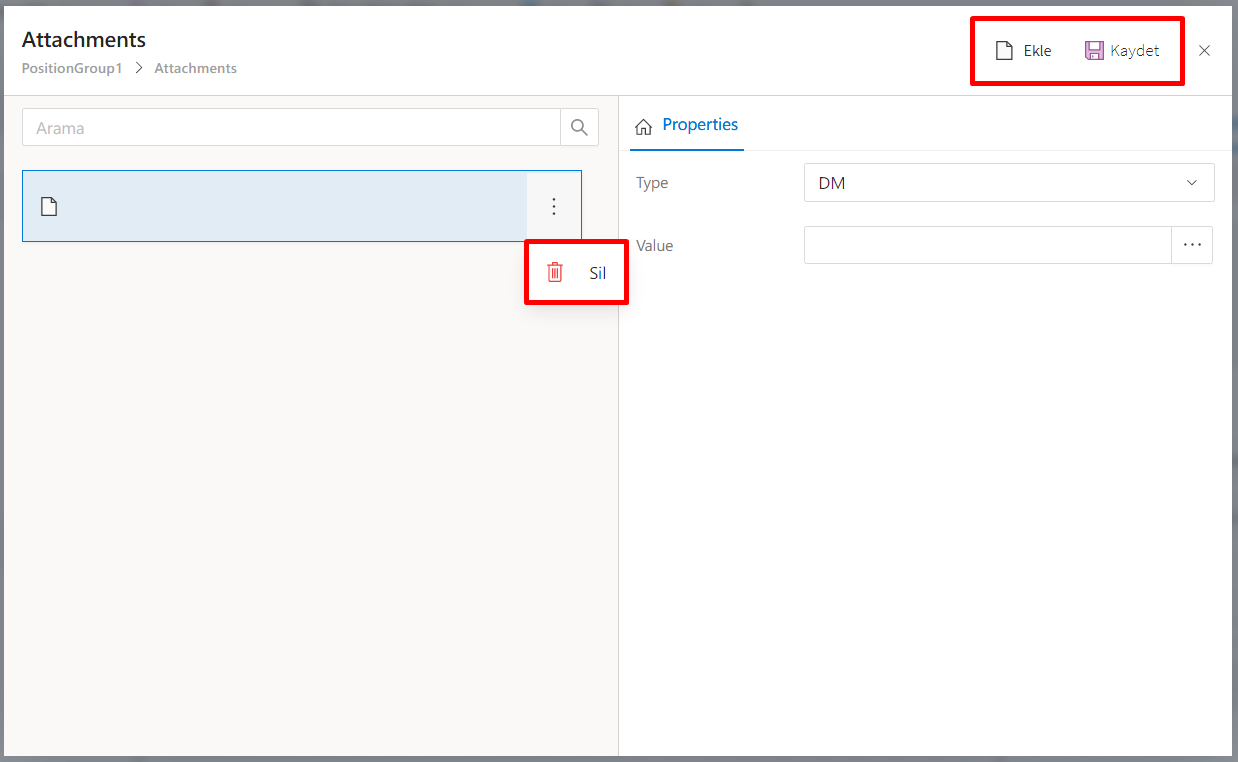The image size is (1238, 762).
Task: Click Attachments in the breadcrumb
Action: 195,69
